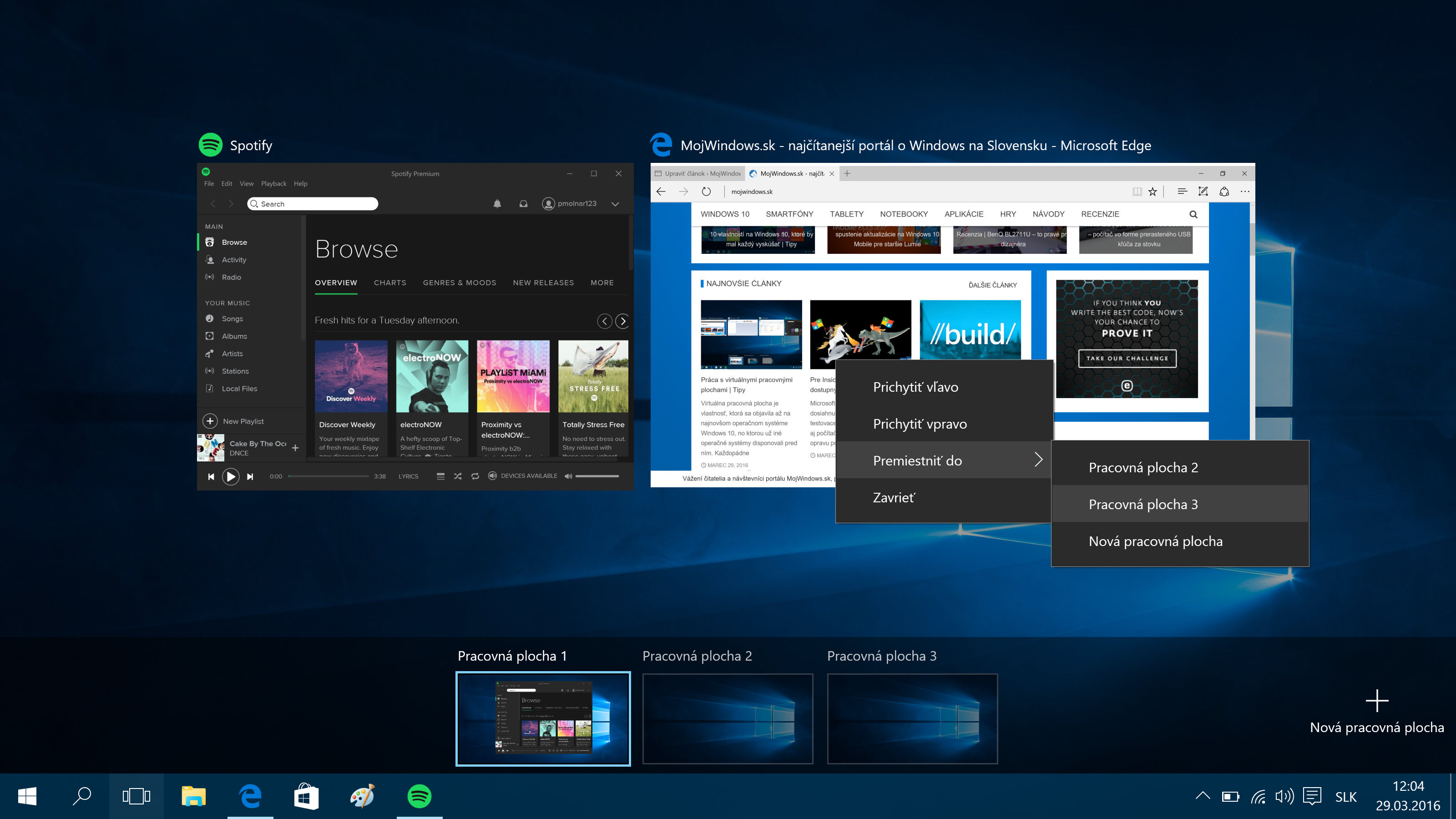Go to previous track in Spotify
The width and height of the screenshot is (1456, 819).
coord(211,476)
